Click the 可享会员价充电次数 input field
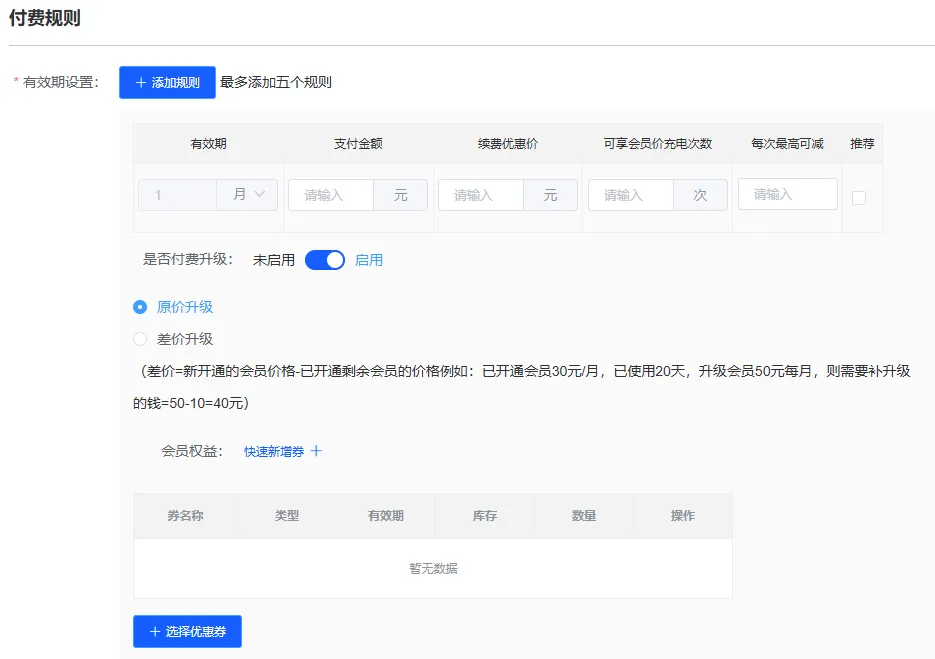The image size is (935, 659). click(630, 195)
